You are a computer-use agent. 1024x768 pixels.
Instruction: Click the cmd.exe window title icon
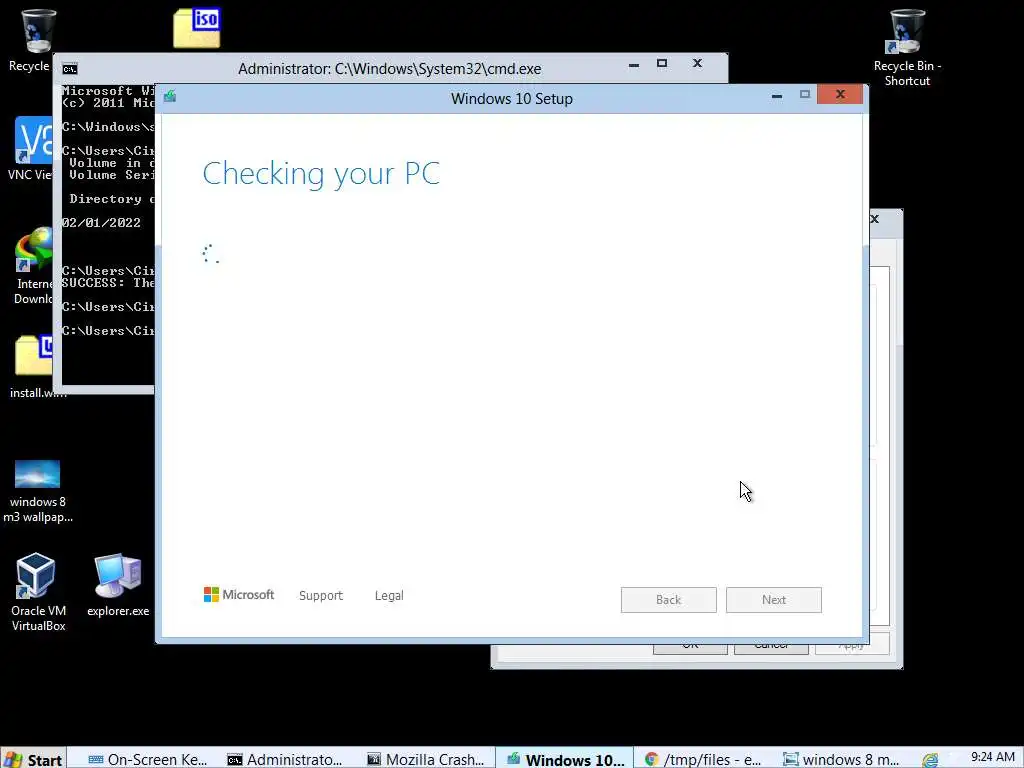70,69
